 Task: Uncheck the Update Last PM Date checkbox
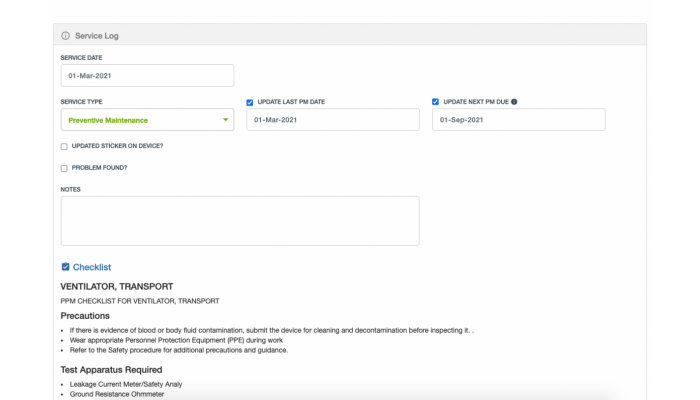click(x=250, y=102)
